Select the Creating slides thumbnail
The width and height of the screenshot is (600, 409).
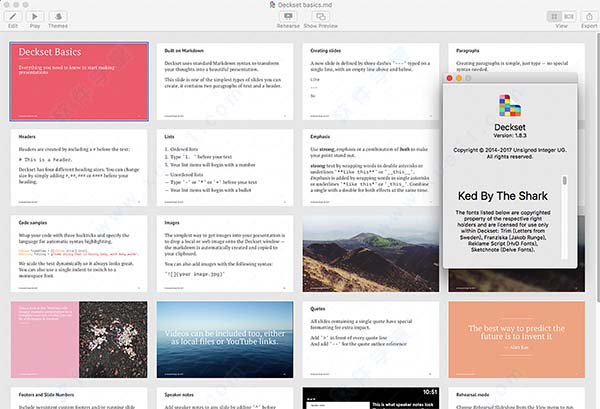click(x=371, y=81)
